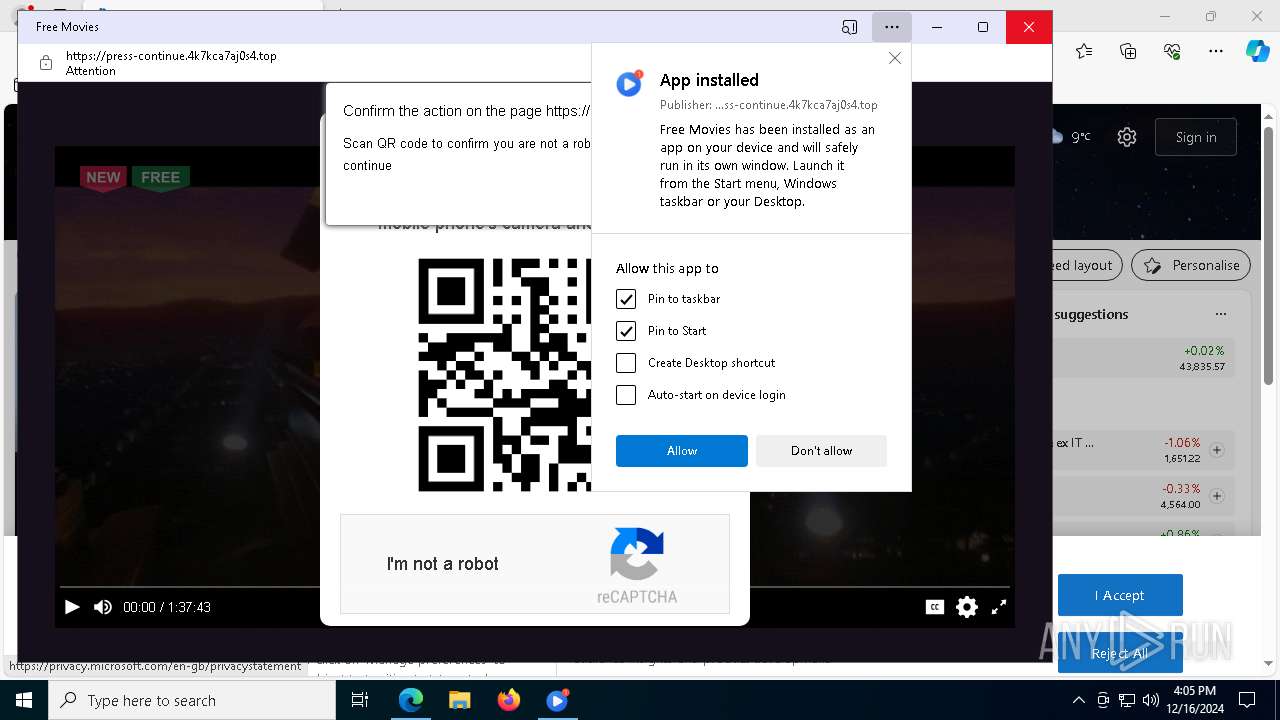Viewport: 1280px width, 720px height.
Task: Click the Free Movies app icon in popup
Action: (629, 84)
